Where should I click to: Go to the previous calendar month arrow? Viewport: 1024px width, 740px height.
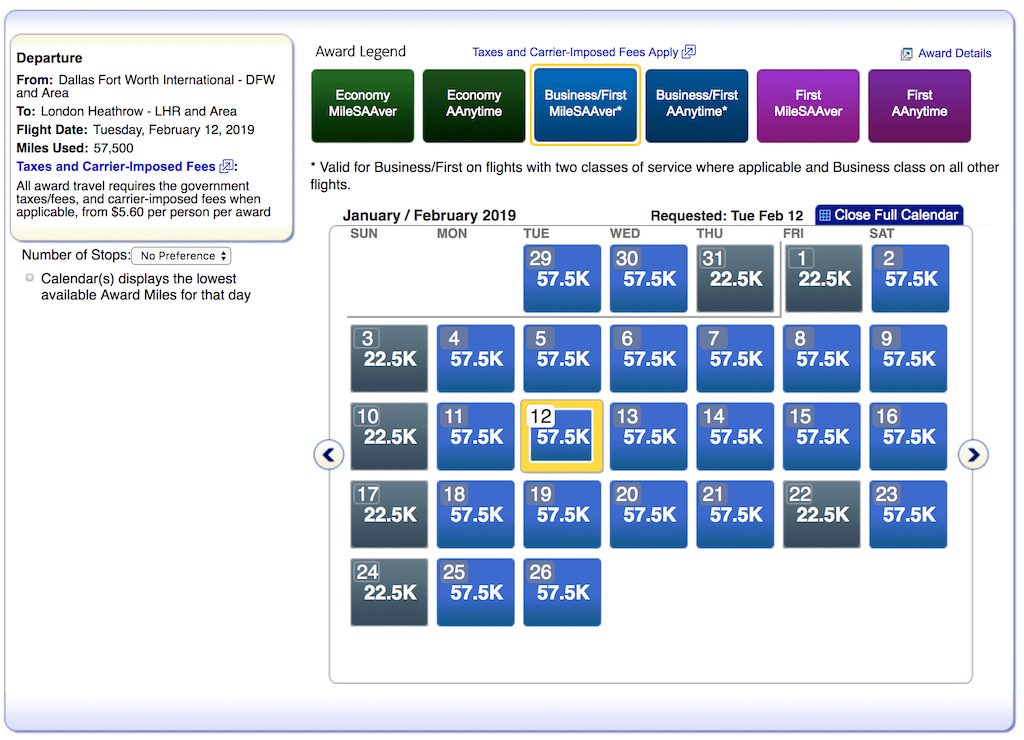click(328, 455)
